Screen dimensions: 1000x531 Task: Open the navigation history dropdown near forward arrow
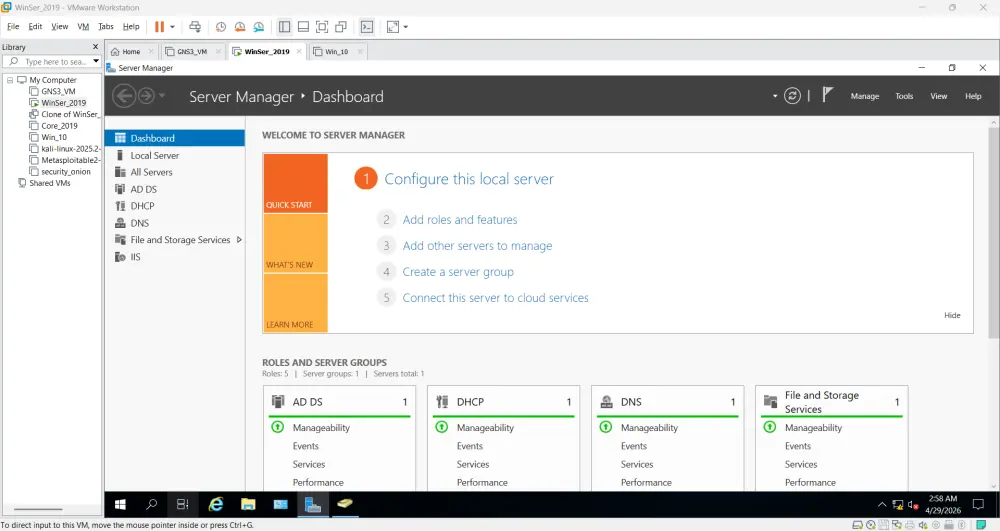(162, 96)
